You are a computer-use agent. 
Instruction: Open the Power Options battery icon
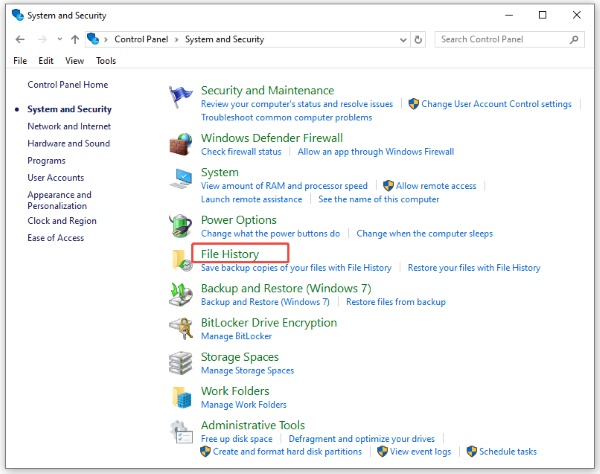coord(181,226)
